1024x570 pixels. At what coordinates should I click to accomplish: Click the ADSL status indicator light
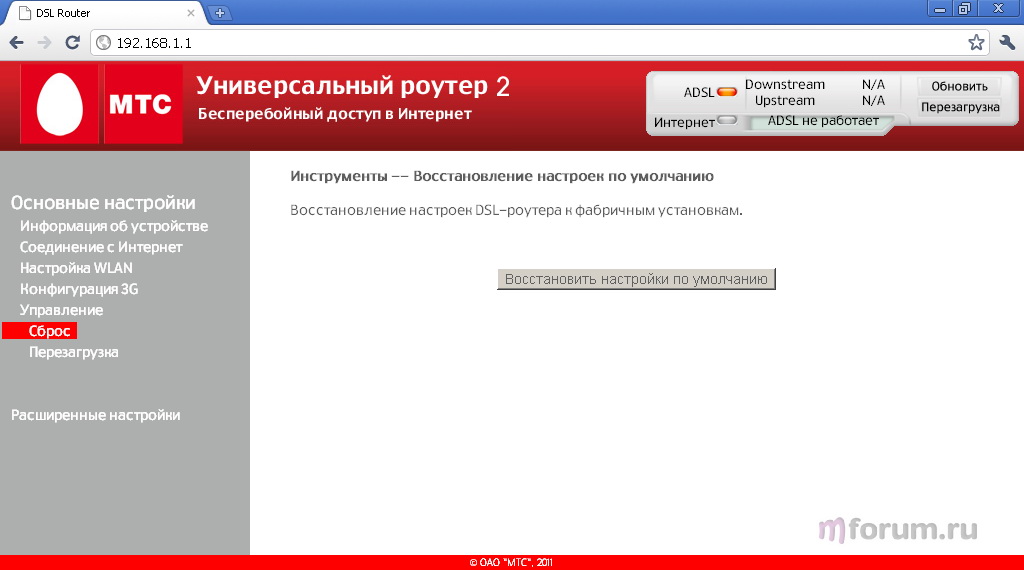pos(727,92)
